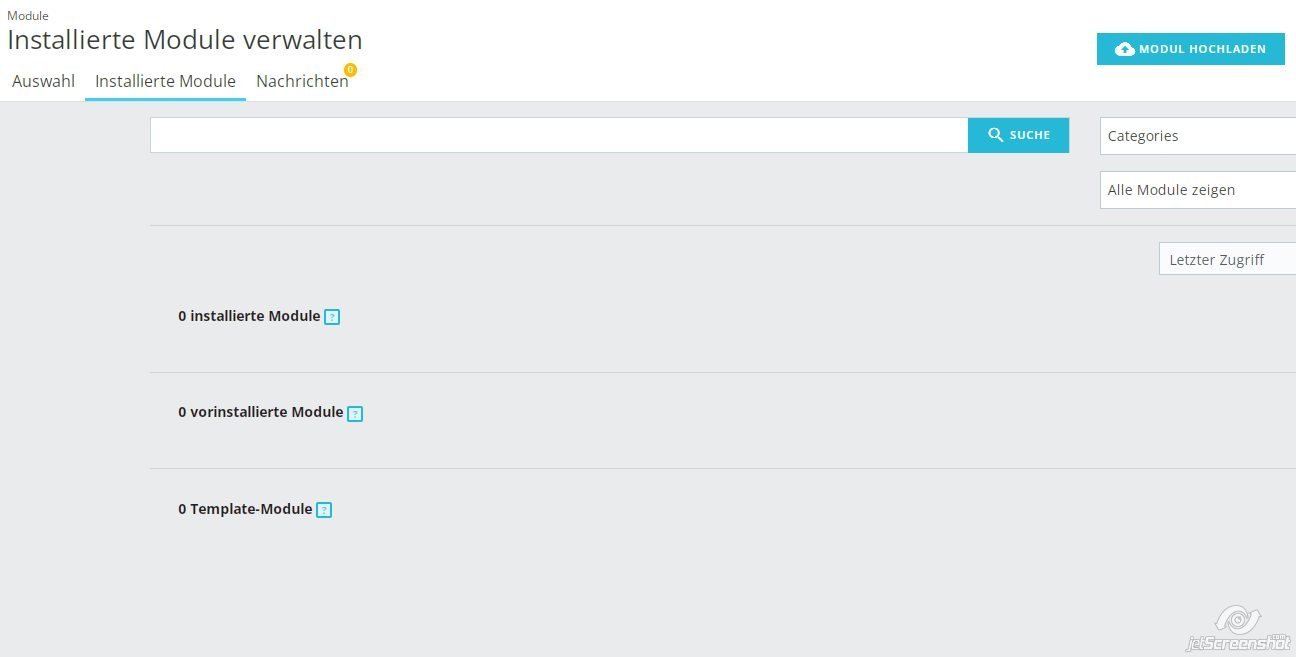Open the help icon beside "0 Template-Module"
1296x657 pixels.
(324, 510)
